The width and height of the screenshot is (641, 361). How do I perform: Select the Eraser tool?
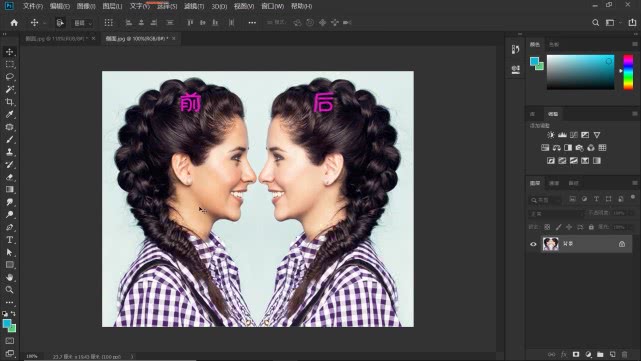(x=9, y=177)
